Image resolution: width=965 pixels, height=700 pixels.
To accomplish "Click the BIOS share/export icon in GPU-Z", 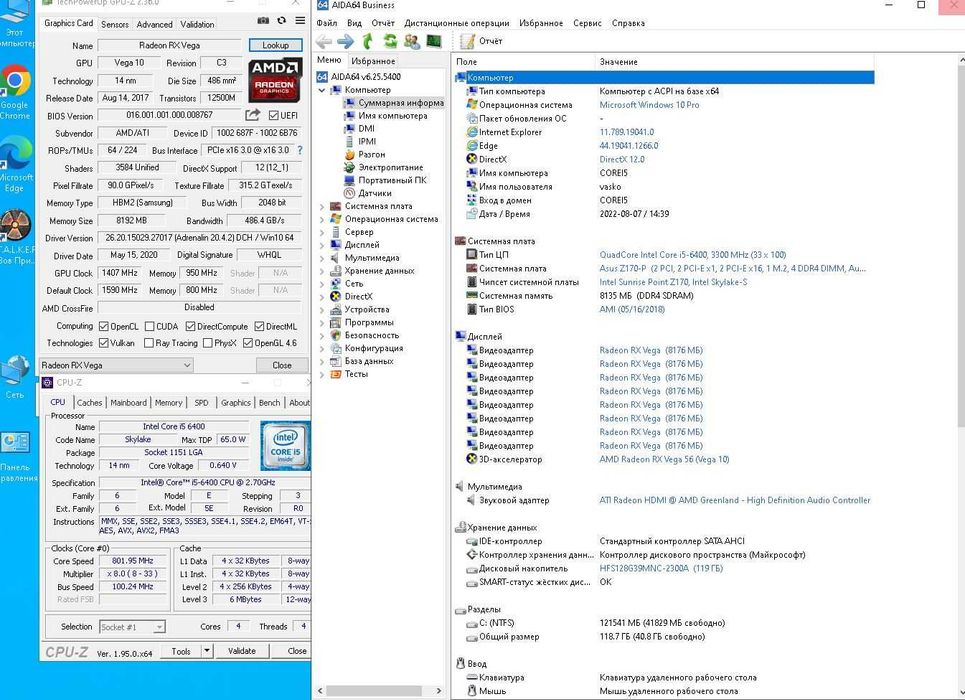I will (x=252, y=115).
